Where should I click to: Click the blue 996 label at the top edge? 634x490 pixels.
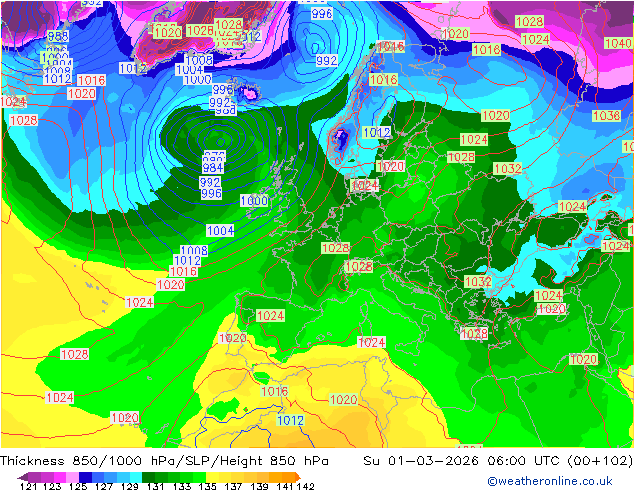click(x=322, y=14)
